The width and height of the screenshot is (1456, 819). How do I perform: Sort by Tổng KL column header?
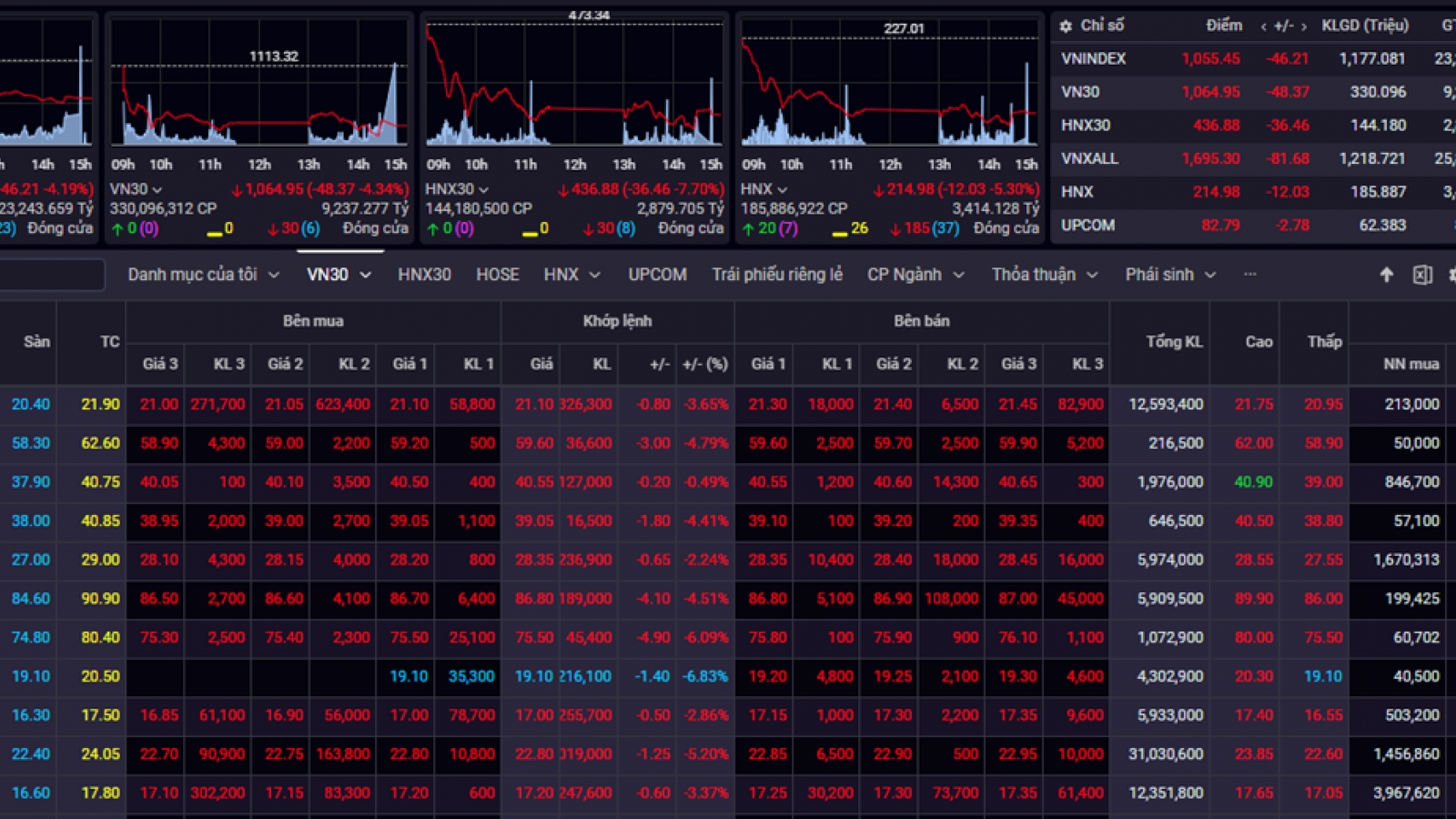coord(1174,342)
